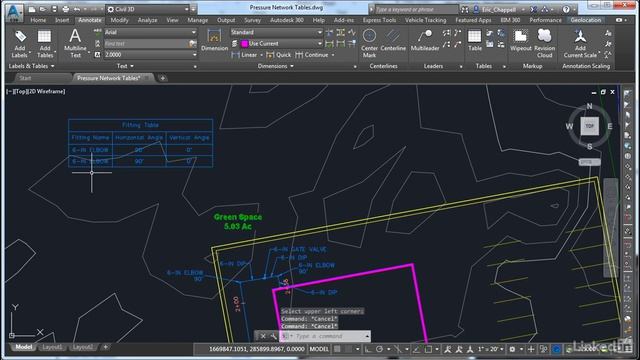Click the plus annotation monitor icon in status bar
Image resolution: width=640 pixels, height=360 pixels.
point(531,349)
